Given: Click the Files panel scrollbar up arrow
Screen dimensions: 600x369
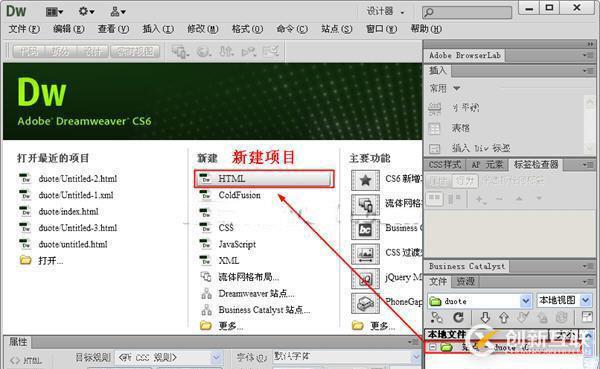Looking at the screenshot, I should [x=589, y=335].
